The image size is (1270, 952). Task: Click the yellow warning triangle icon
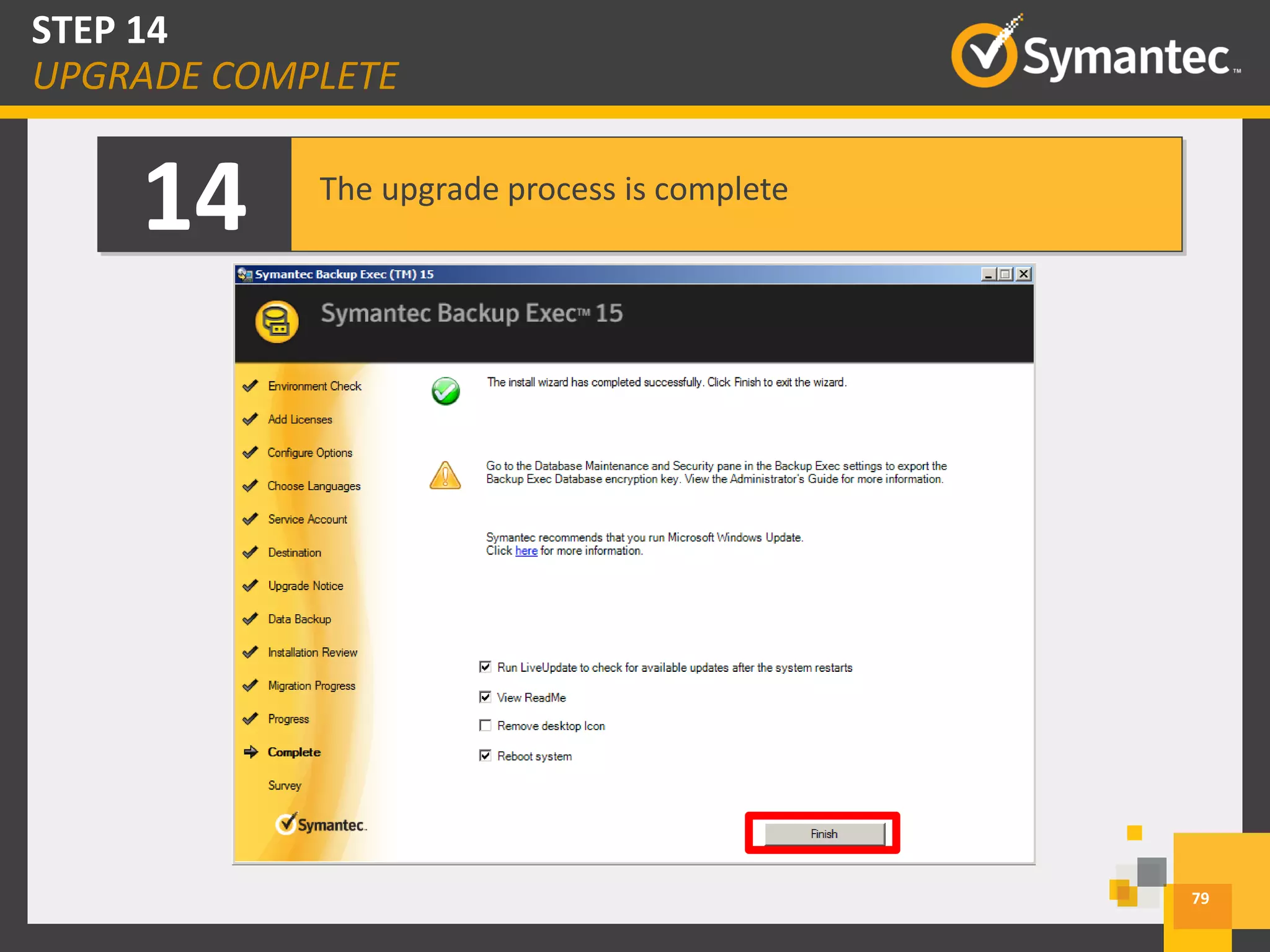(445, 475)
